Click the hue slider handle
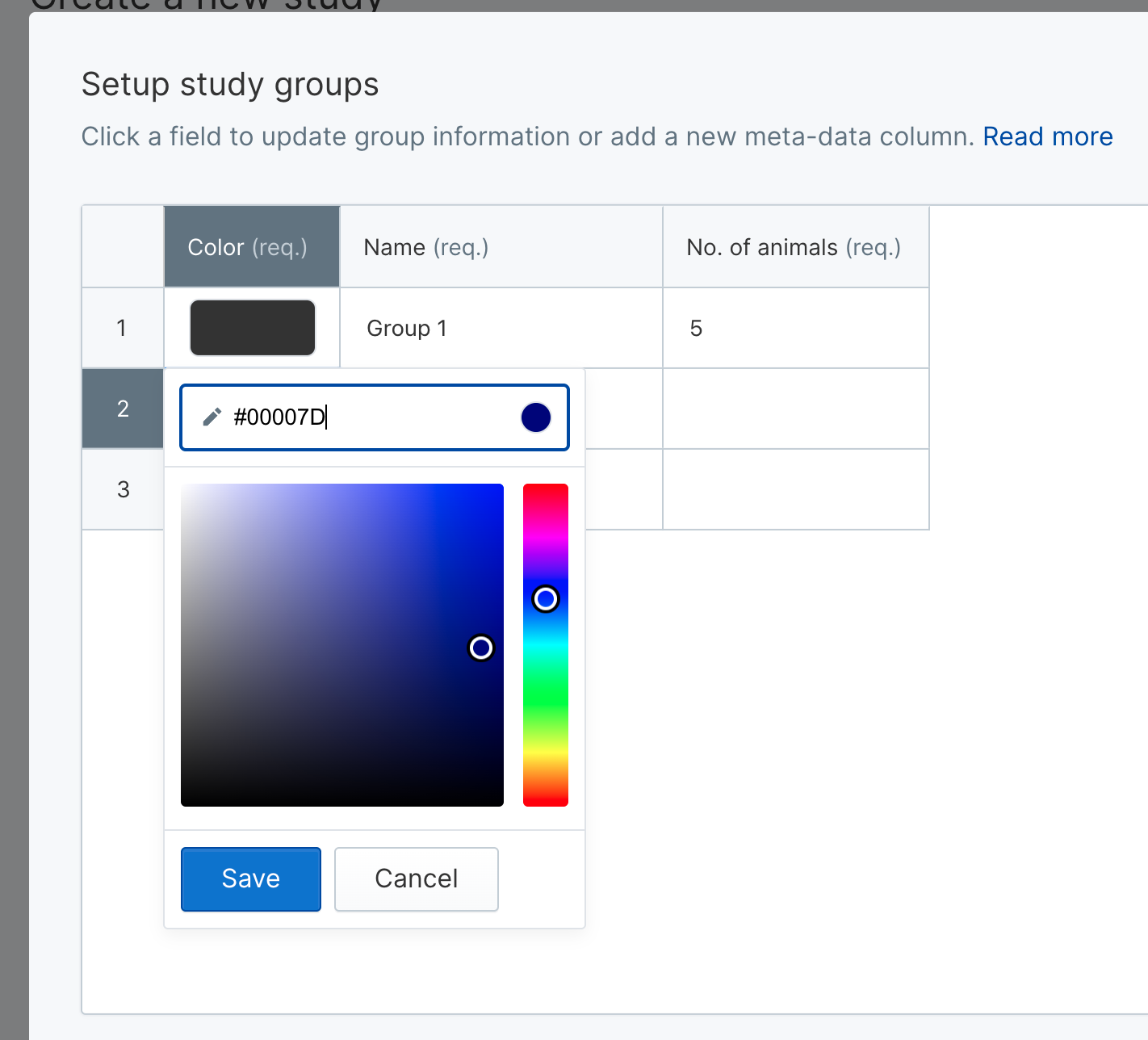Viewport: 1148px width, 1040px height. (546, 599)
